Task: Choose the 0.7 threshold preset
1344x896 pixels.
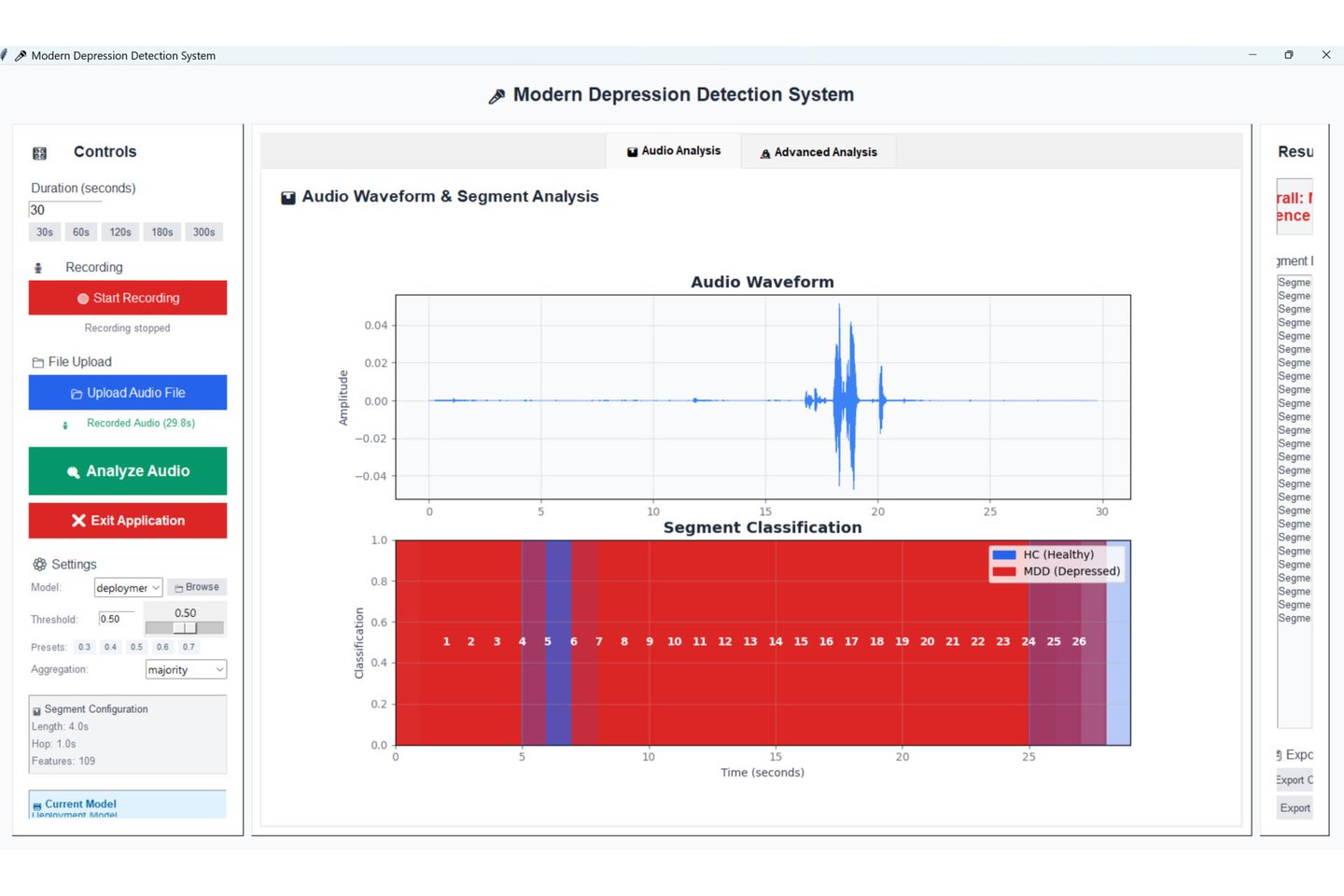Action: coord(189,647)
